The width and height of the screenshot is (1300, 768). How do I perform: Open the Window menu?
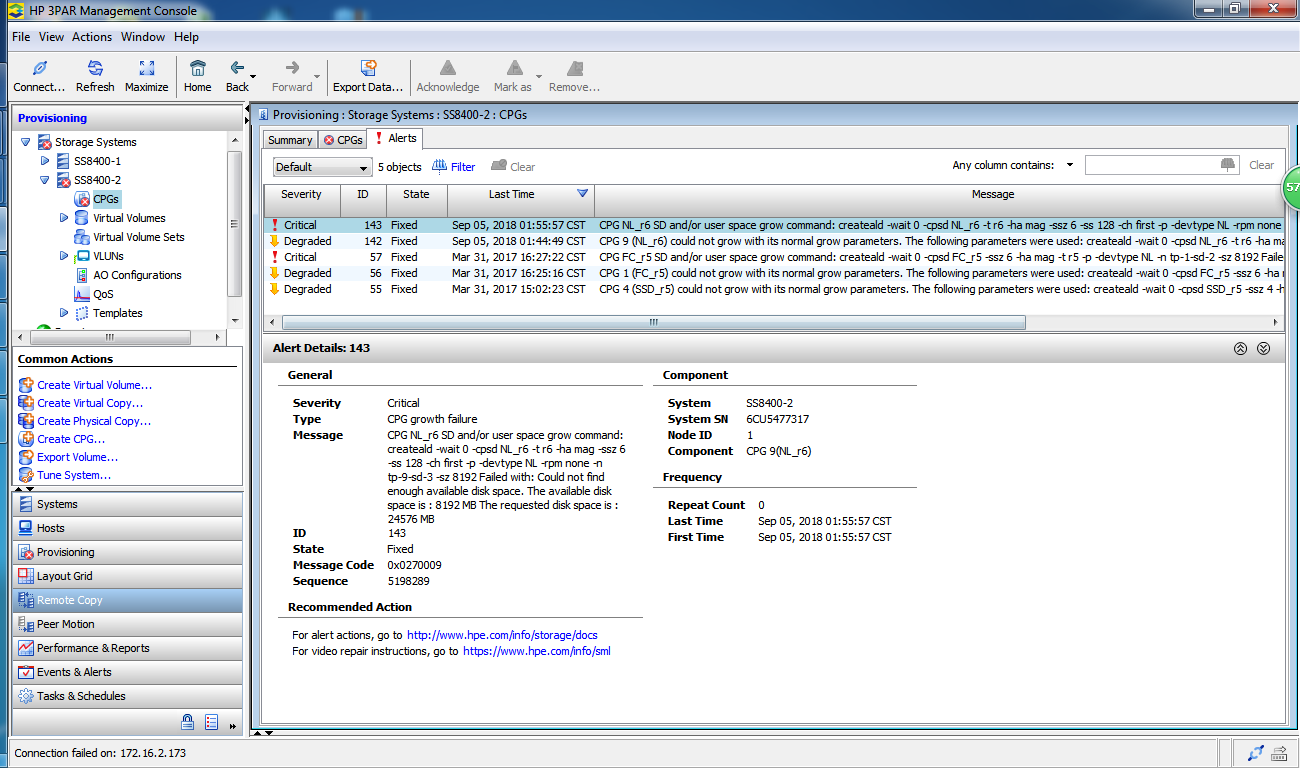143,37
